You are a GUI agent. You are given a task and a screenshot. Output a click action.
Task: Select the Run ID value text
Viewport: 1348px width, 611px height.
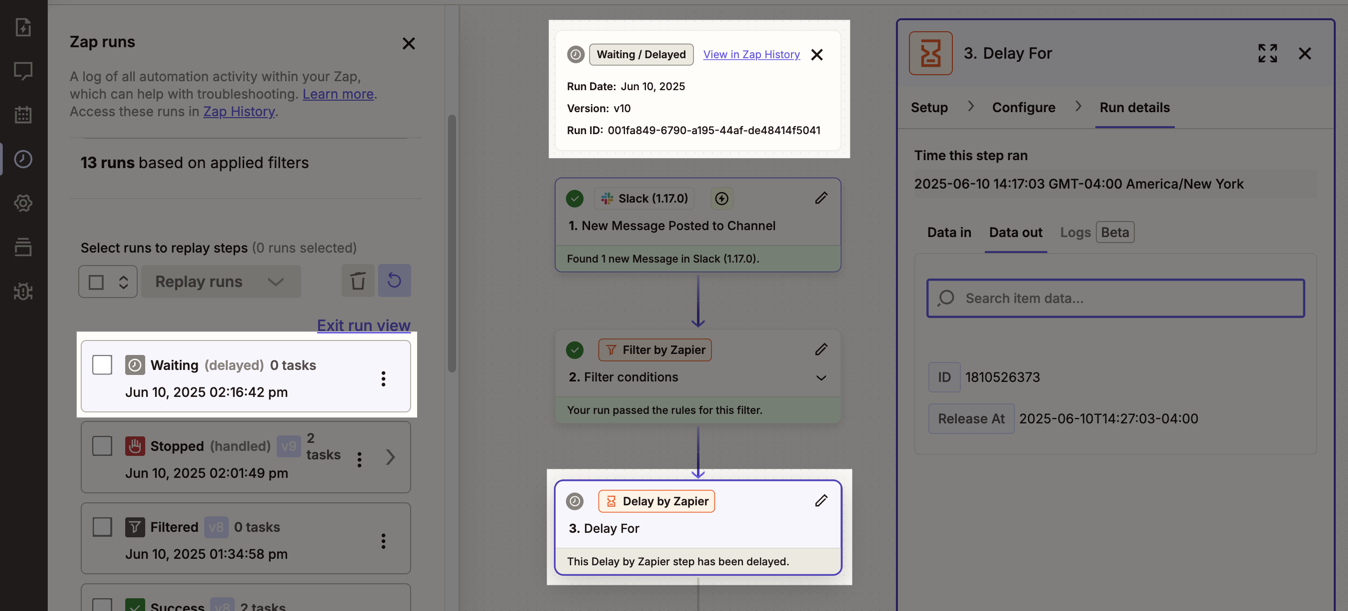(714, 130)
